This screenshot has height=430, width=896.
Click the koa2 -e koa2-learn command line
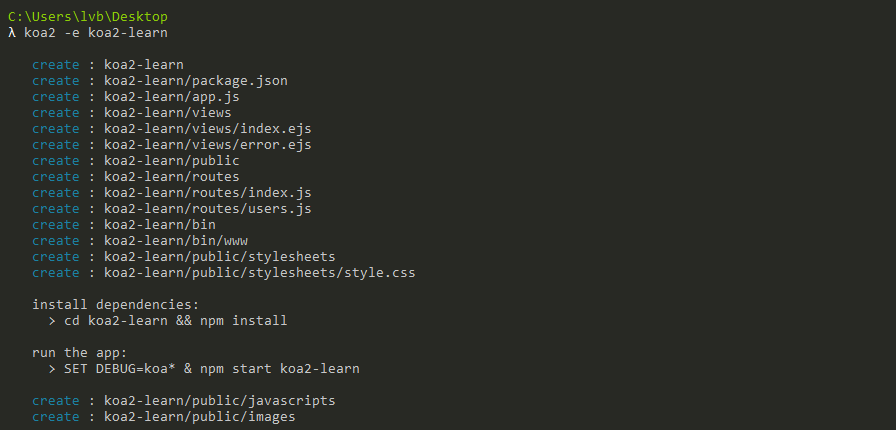tap(95, 33)
